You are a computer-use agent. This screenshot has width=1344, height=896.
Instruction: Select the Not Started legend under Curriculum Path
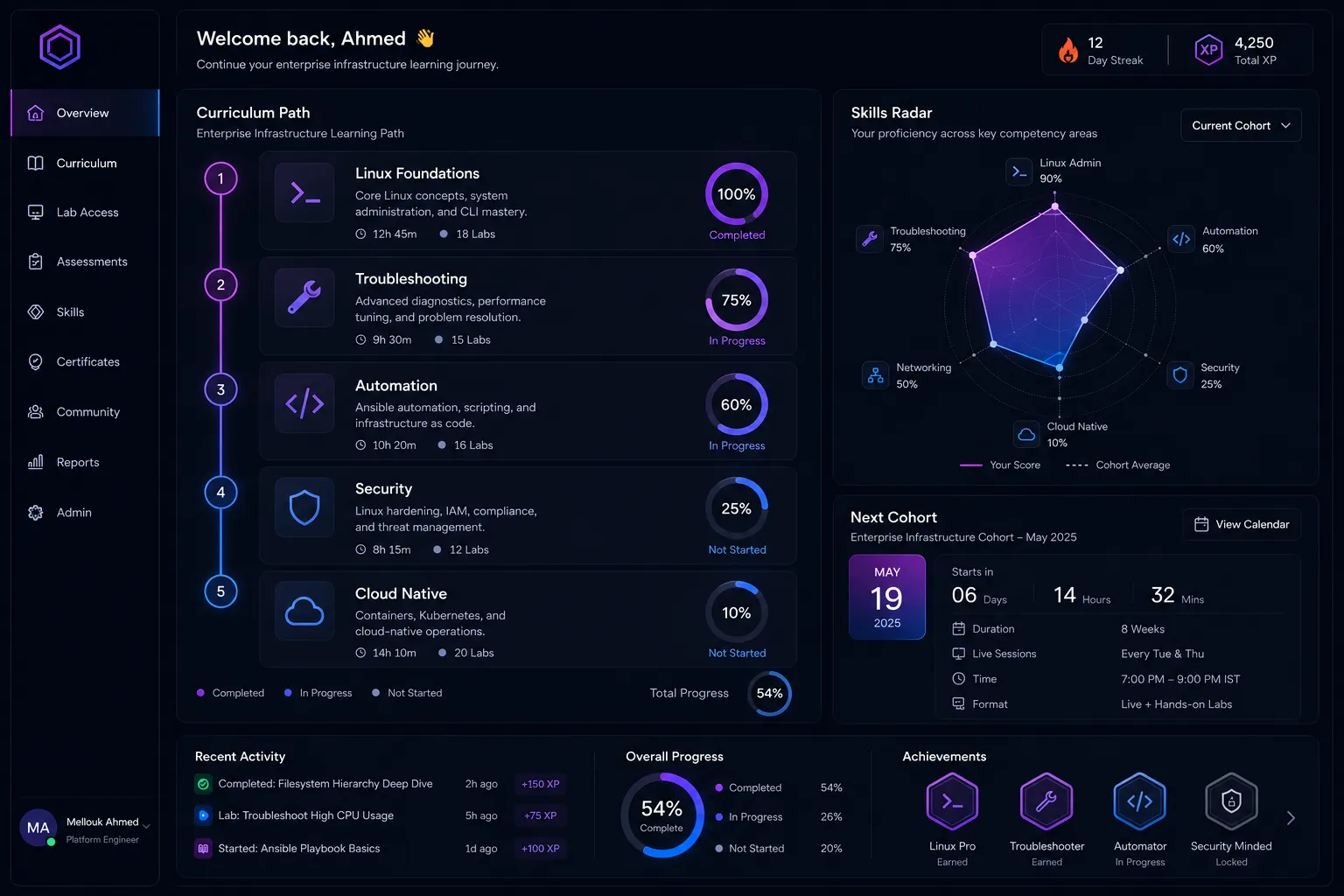coord(407,693)
